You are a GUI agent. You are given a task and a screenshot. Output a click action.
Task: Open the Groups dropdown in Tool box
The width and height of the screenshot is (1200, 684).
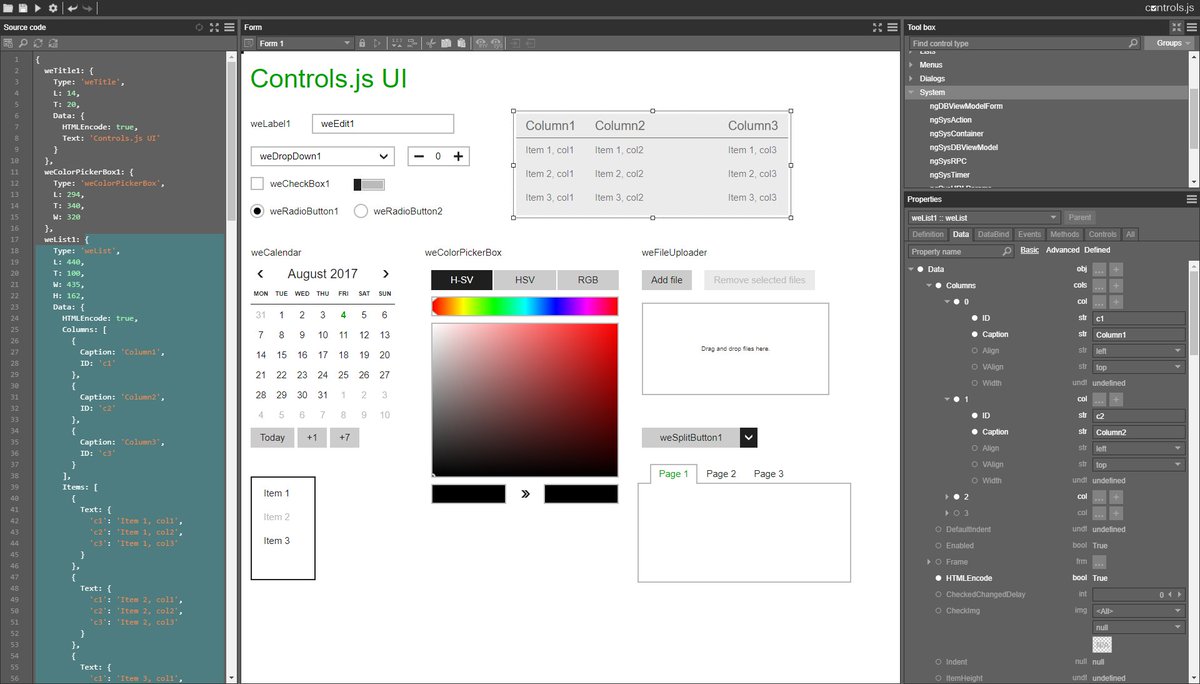point(1169,43)
